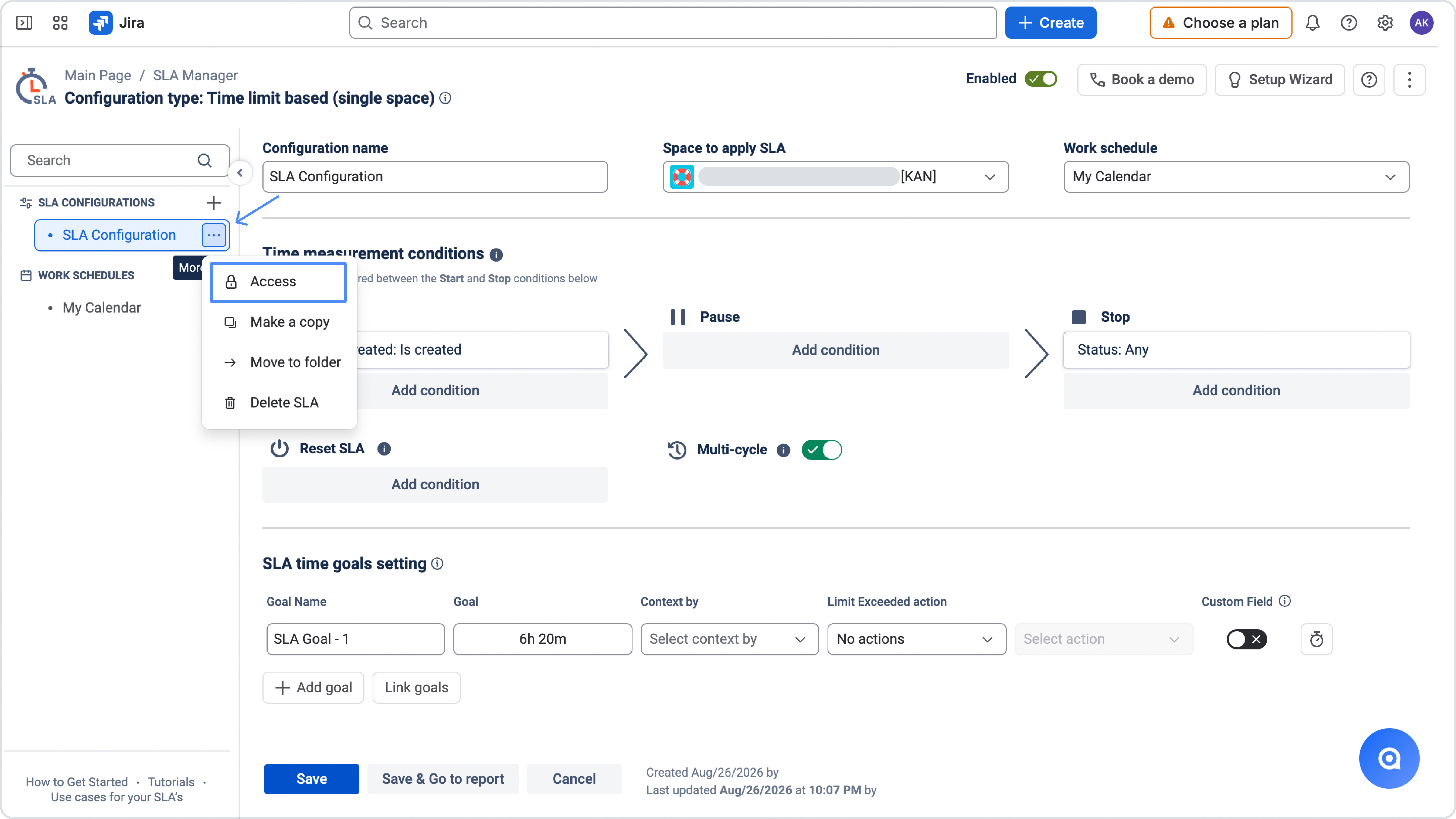
Task: Click the Reset SLA power icon
Action: pyautogui.click(x=279, y=449)
